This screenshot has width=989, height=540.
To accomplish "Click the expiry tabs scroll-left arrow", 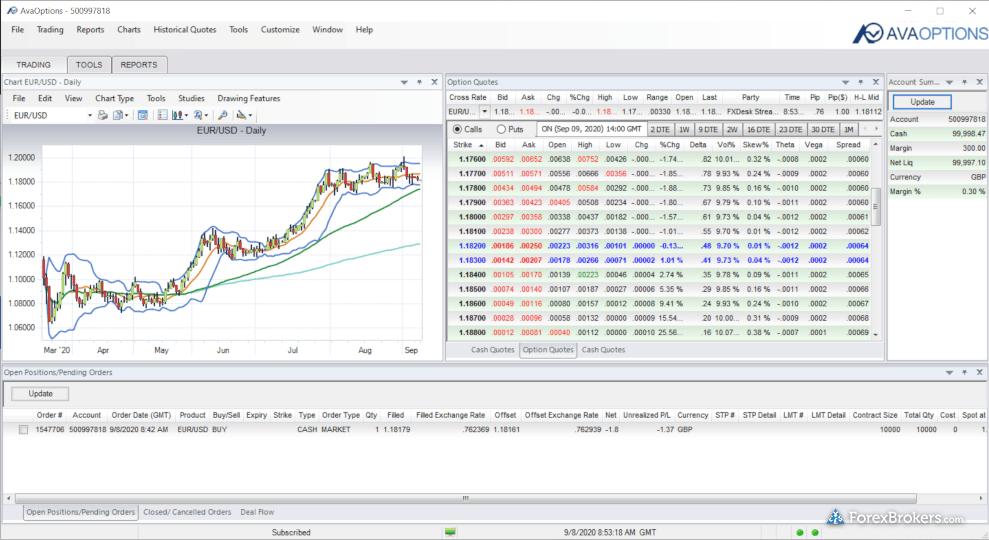I will (x=865, y=129).
